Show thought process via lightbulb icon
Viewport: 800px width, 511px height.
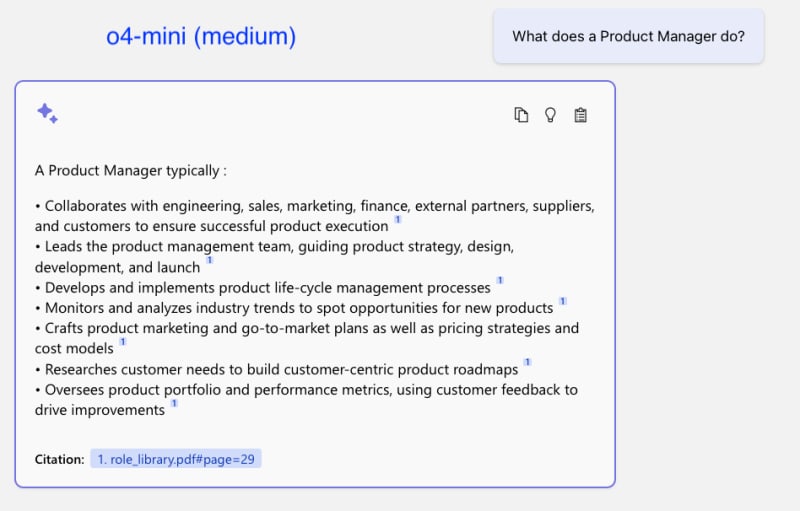(550, 115)
